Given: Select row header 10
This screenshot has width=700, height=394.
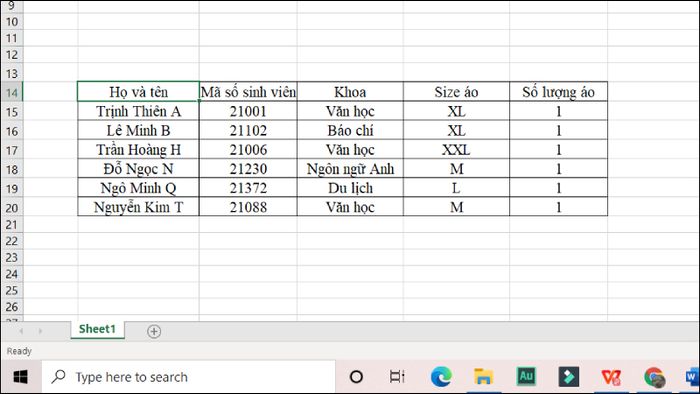Looking at the screenshot, I should (12, 22).
